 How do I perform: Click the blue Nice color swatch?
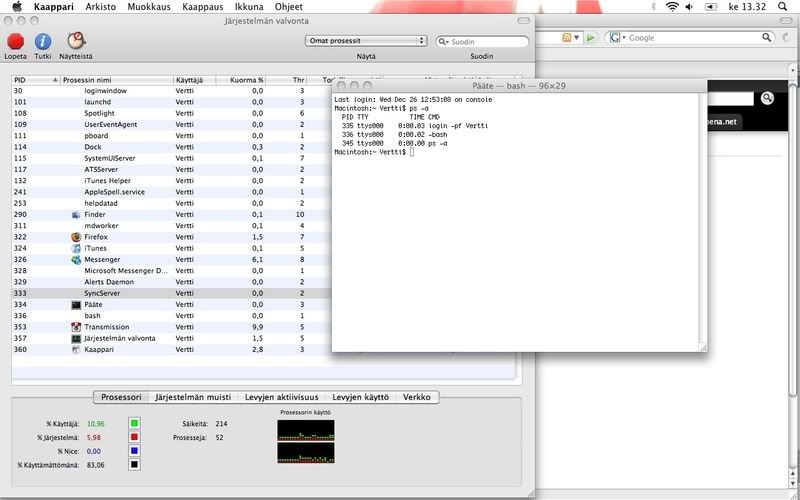[134, 451]
